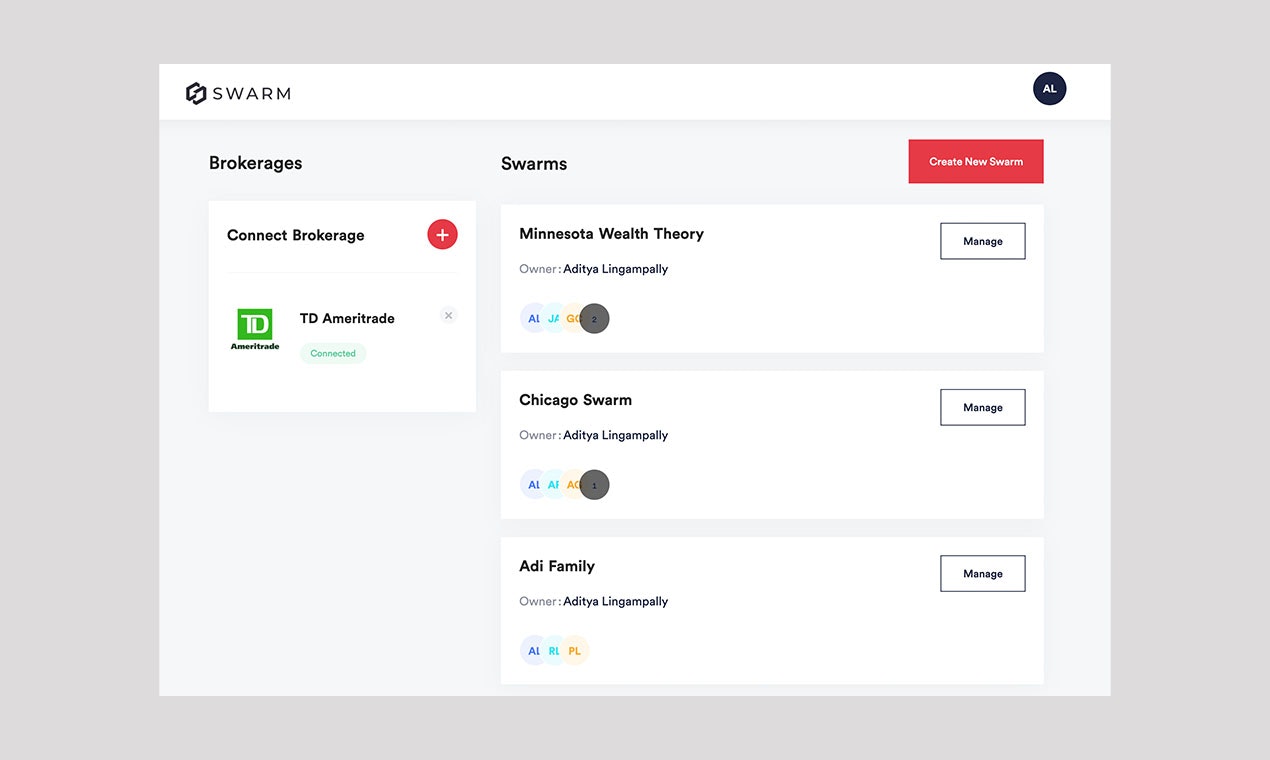Click the Connected status badge
The width and height of the screenshot is (1270, 760).
(332, 353)
